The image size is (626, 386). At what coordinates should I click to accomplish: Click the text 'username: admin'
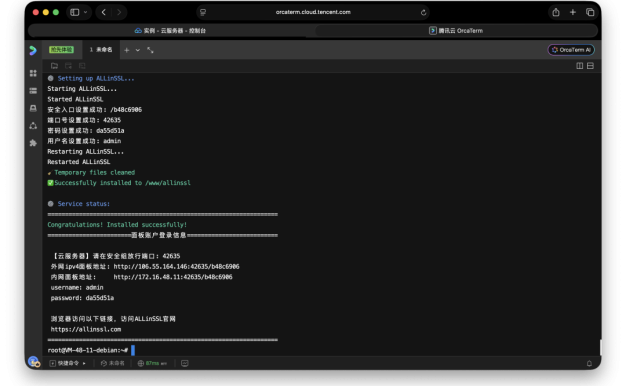click(77, 287)
